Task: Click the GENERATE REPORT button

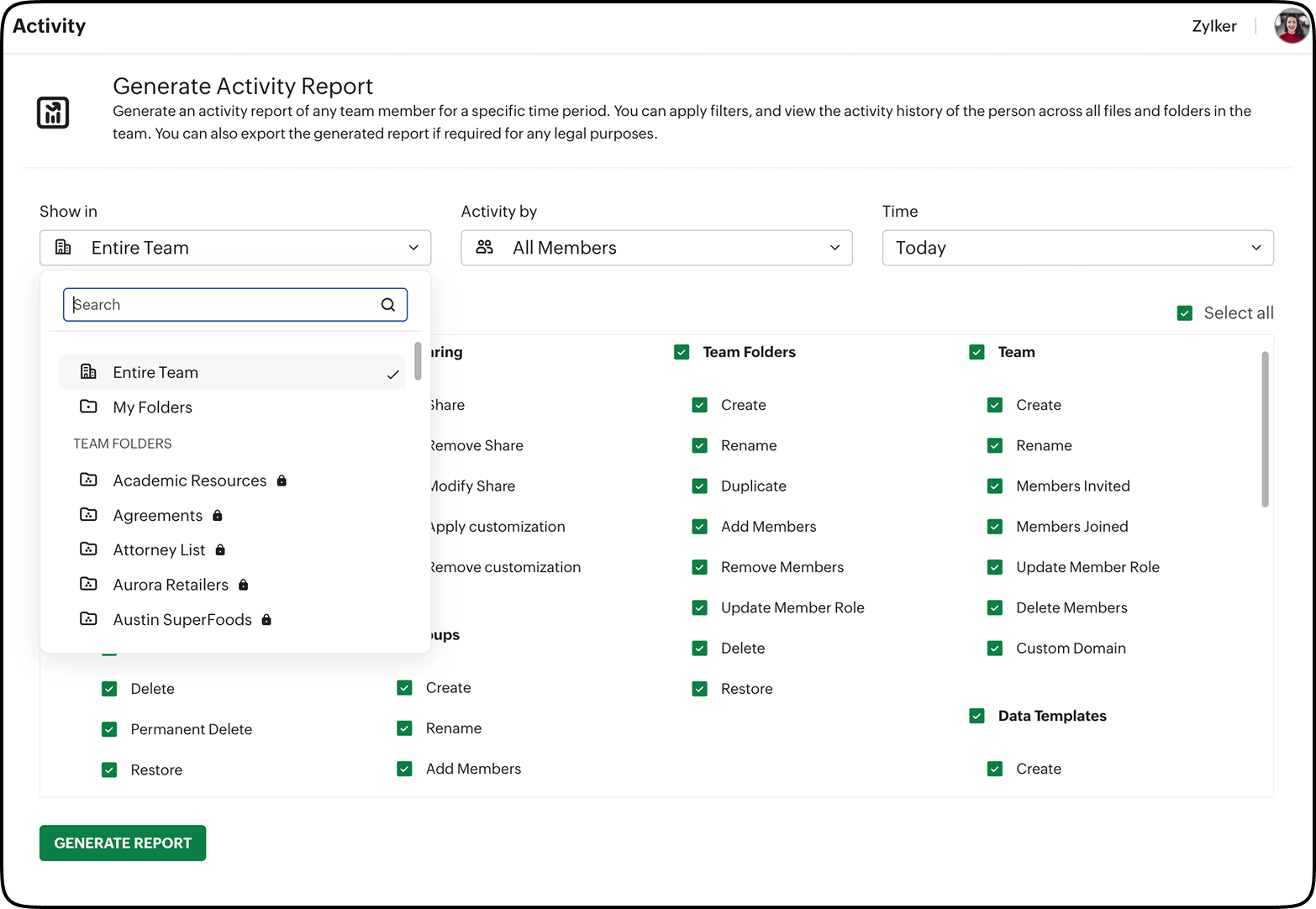Action: pos(122,843)
